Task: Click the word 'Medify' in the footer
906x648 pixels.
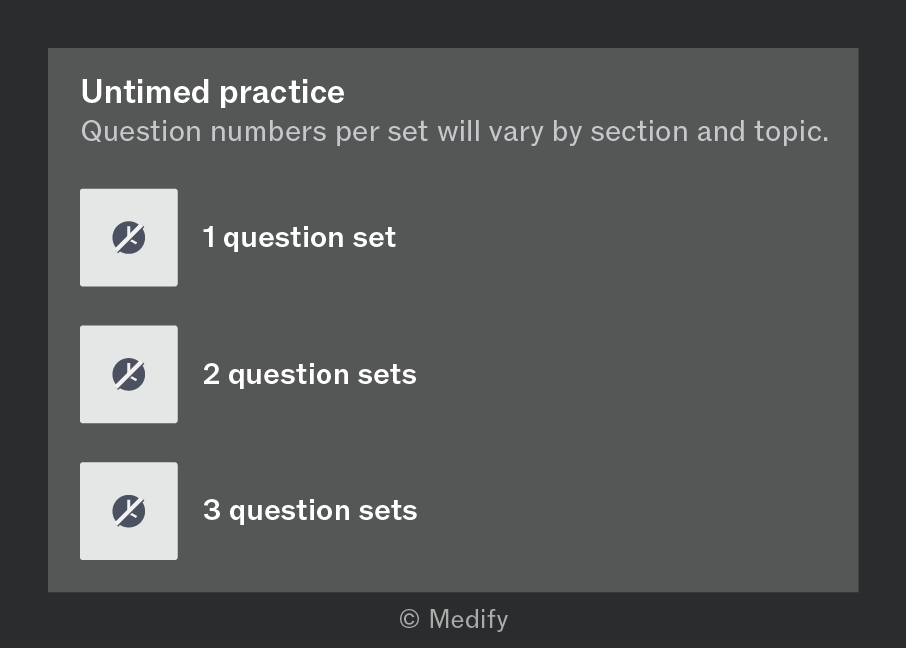Action: (x=469, y=619)
